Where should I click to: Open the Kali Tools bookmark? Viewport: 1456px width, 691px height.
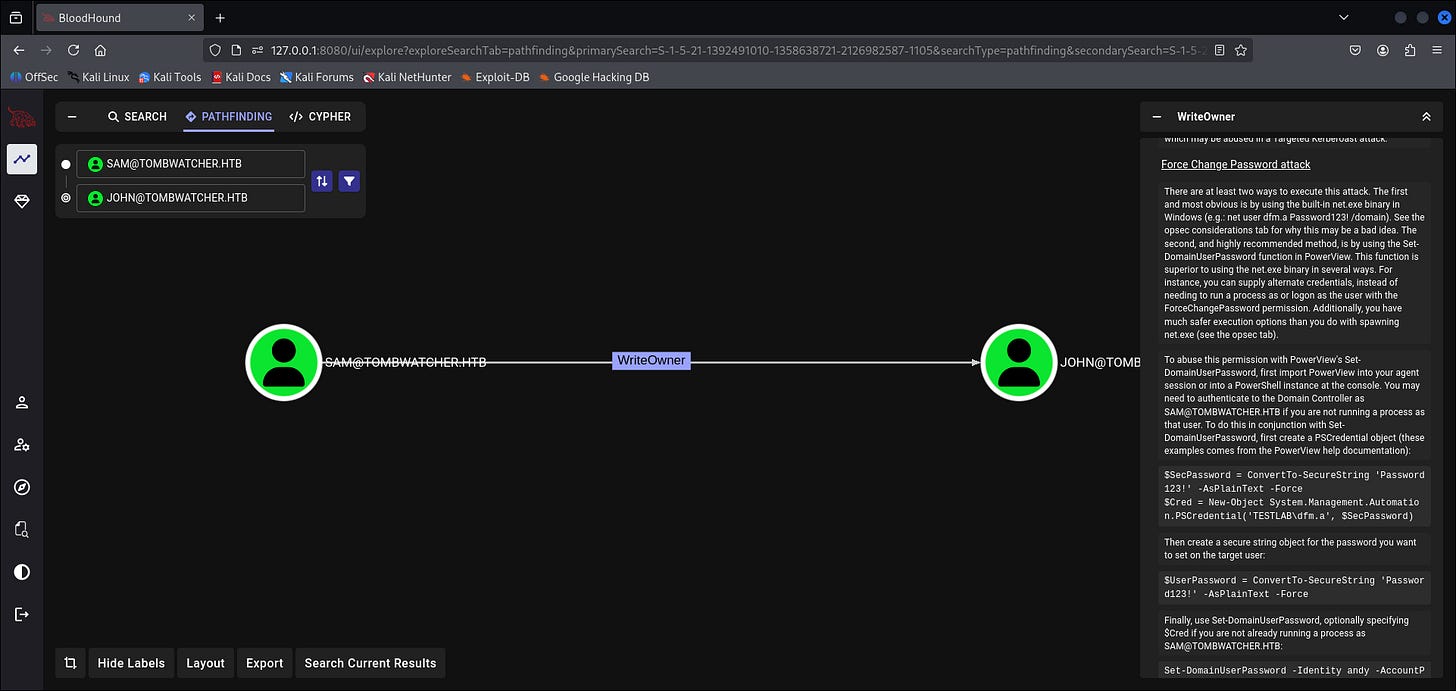(x=170, y=77)
